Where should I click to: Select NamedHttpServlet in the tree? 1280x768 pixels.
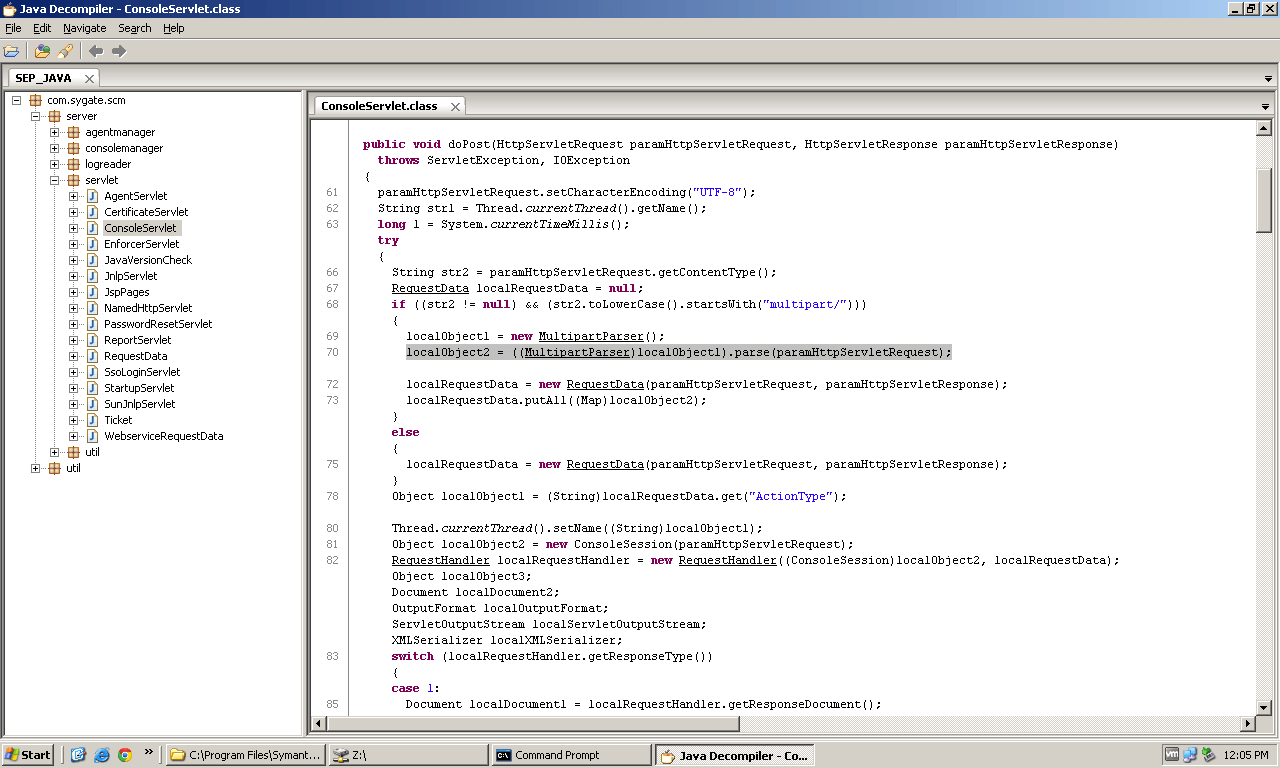[x=148, y=308]
